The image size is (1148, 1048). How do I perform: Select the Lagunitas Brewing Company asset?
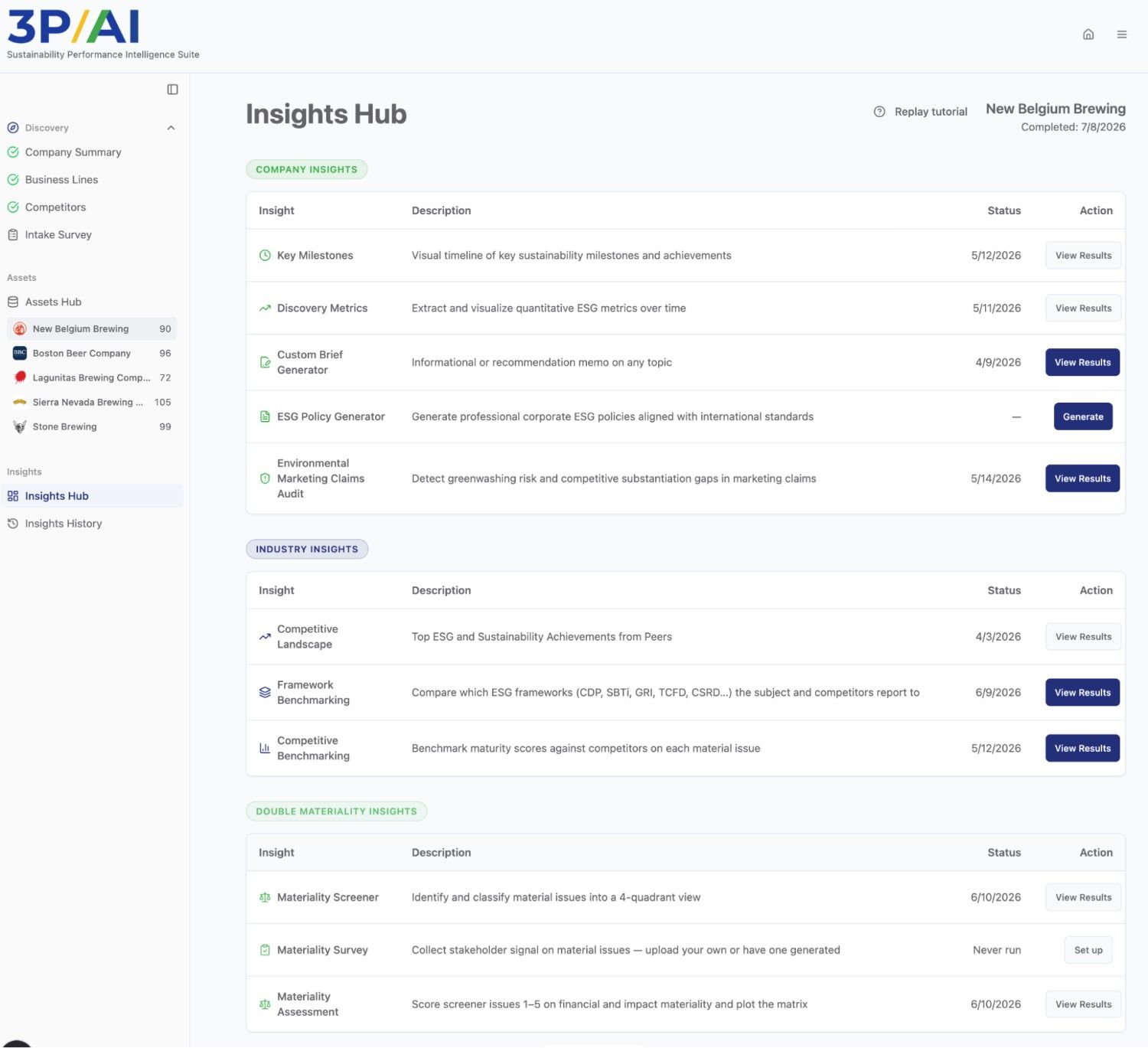pos(92,378)
